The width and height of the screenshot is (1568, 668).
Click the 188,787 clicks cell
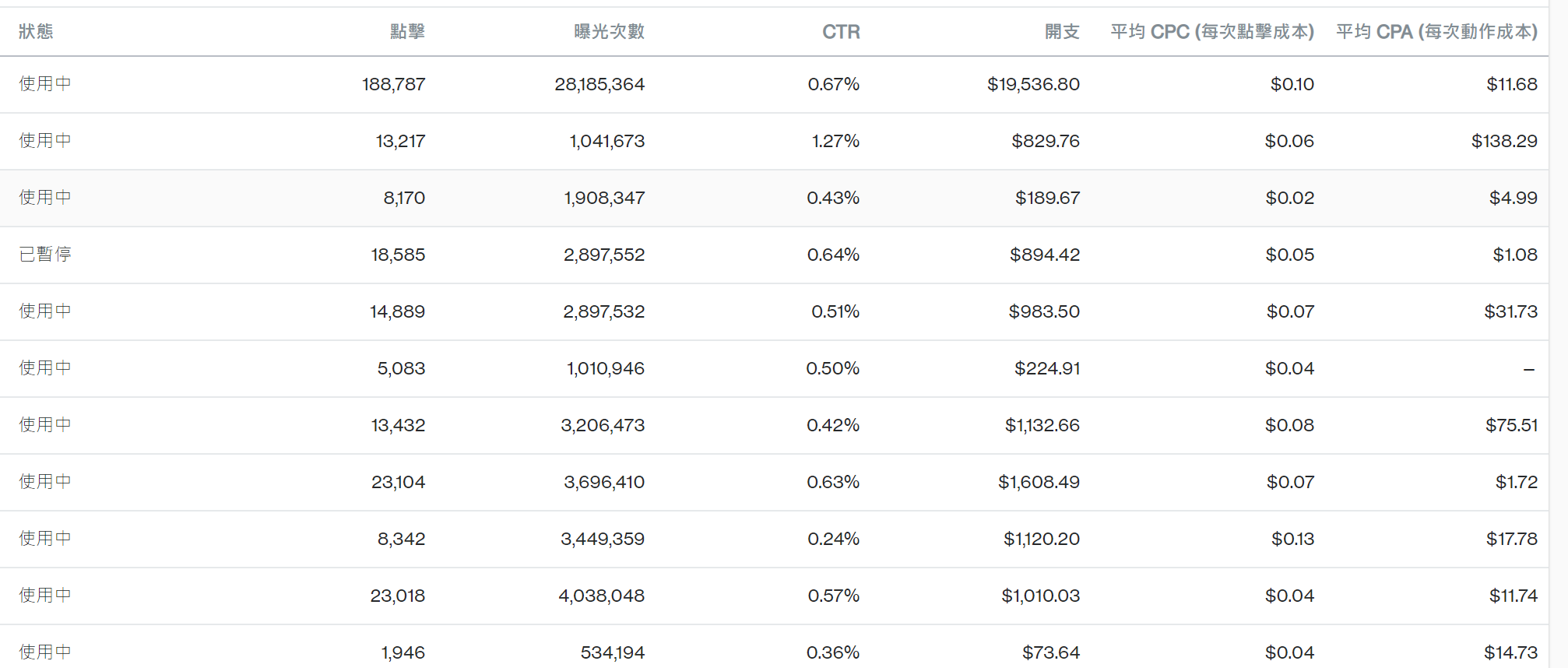394,84
